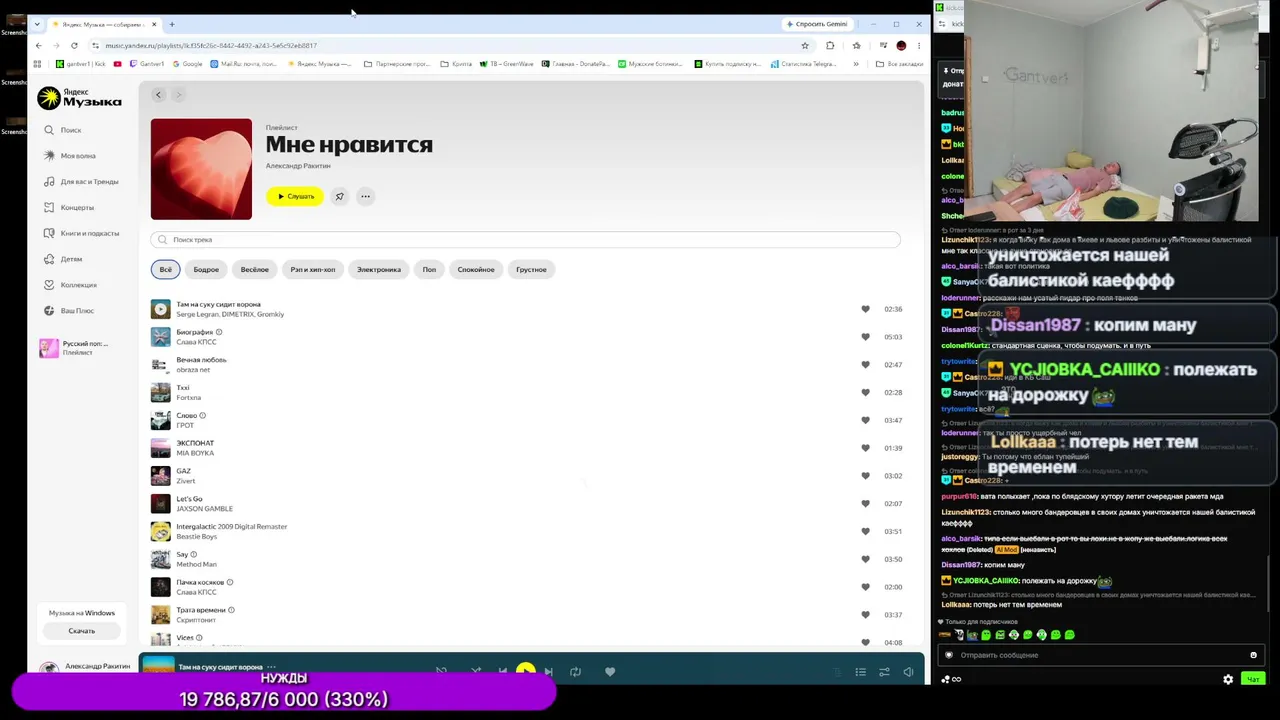Screen dimensions: 1280x720
Task: Select the Поп filter chip
Action: [x=429, y=269]
